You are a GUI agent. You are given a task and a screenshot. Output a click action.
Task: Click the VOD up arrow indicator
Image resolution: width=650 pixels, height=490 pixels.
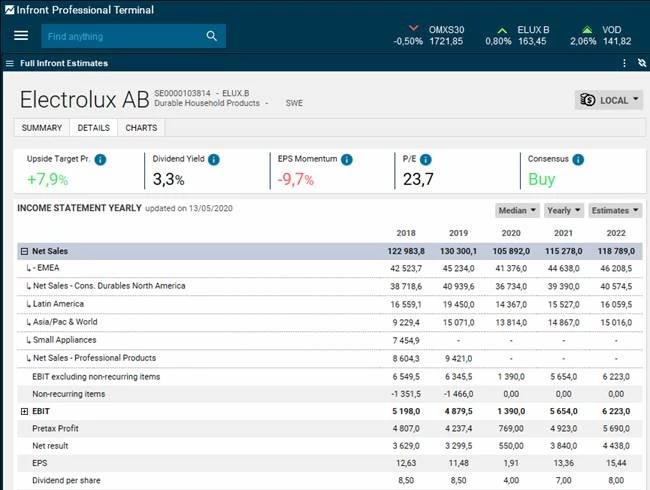click(587, 30)
